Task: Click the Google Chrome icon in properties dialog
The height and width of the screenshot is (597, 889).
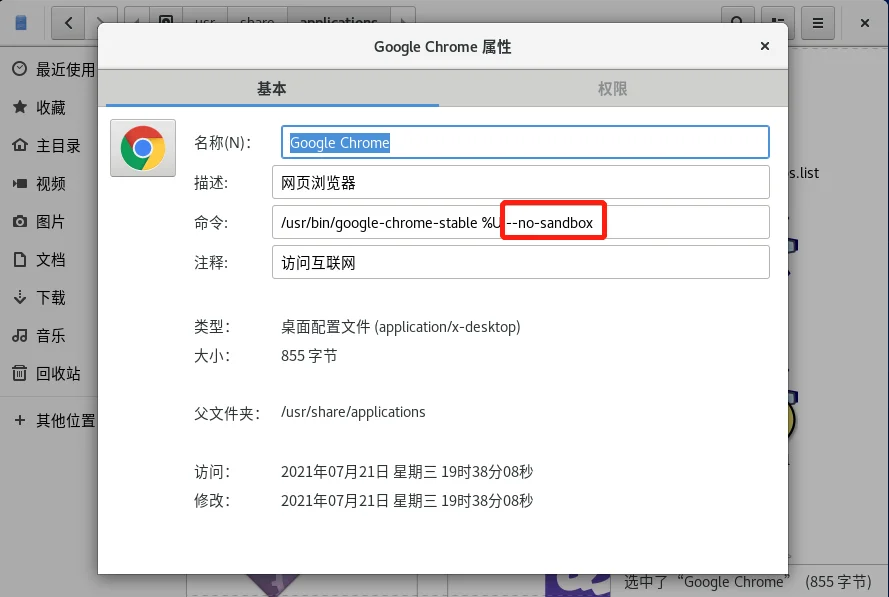Action: [143, 148]
